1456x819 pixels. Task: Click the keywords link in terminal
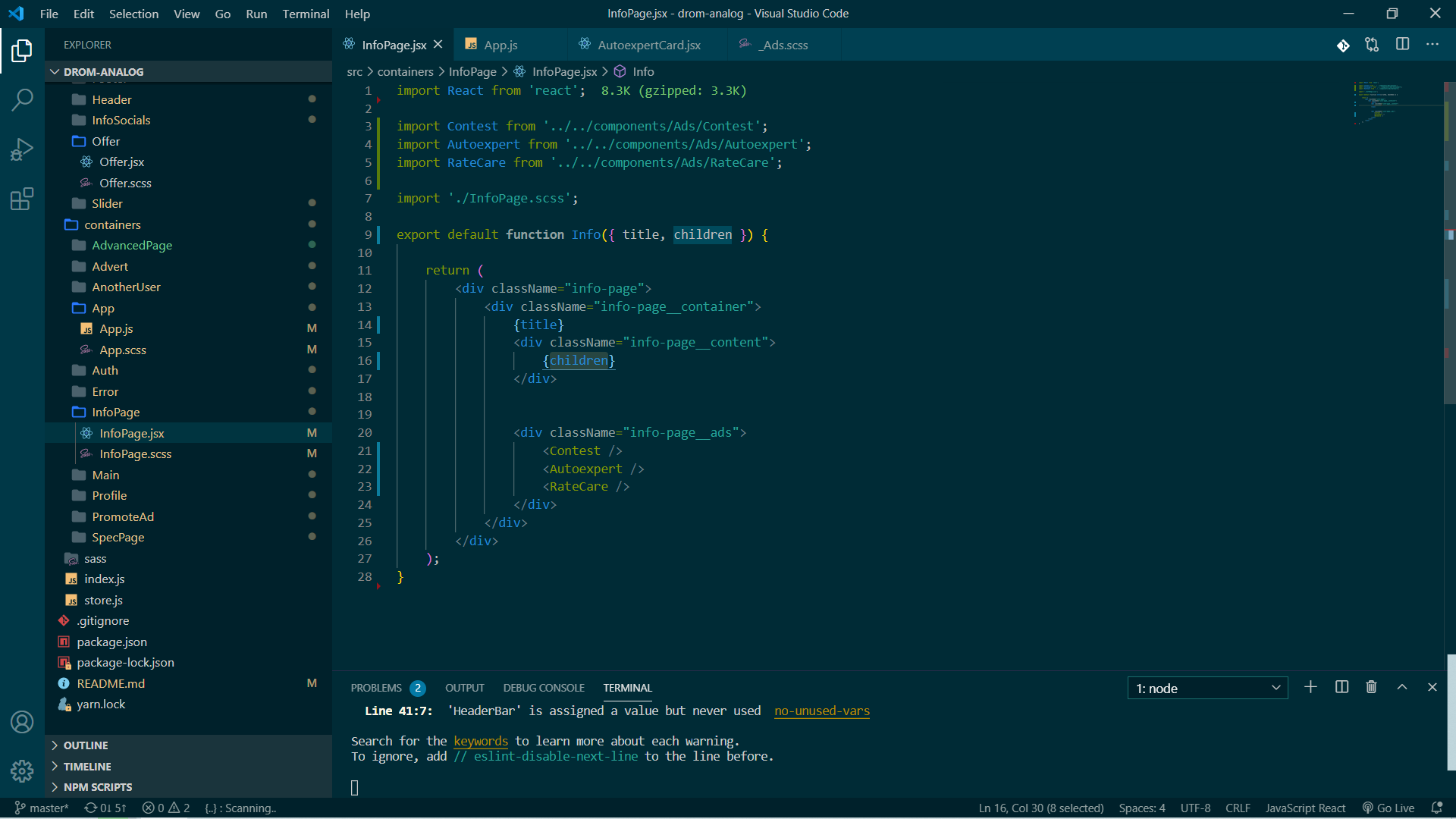tap(481, 741)
